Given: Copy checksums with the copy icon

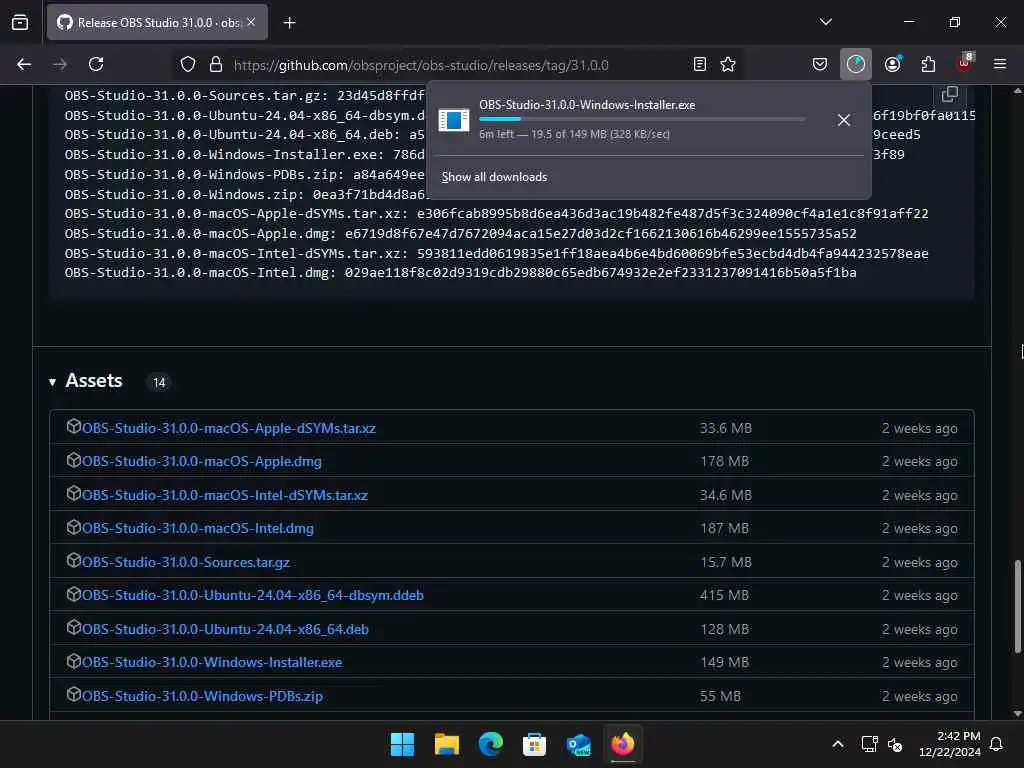Looking at the screenshot, I should (950, 95).
